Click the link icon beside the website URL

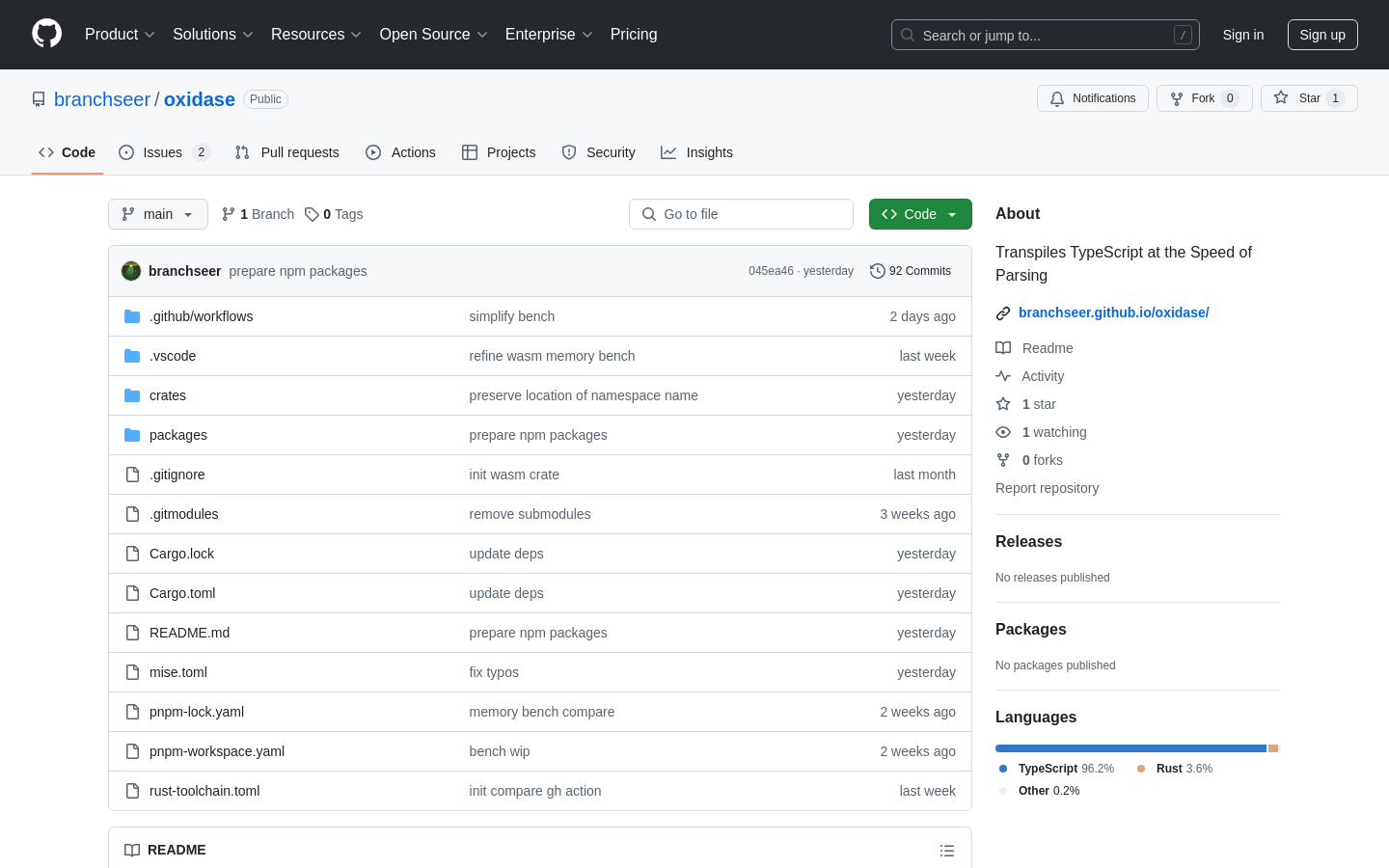(1003, 312)
